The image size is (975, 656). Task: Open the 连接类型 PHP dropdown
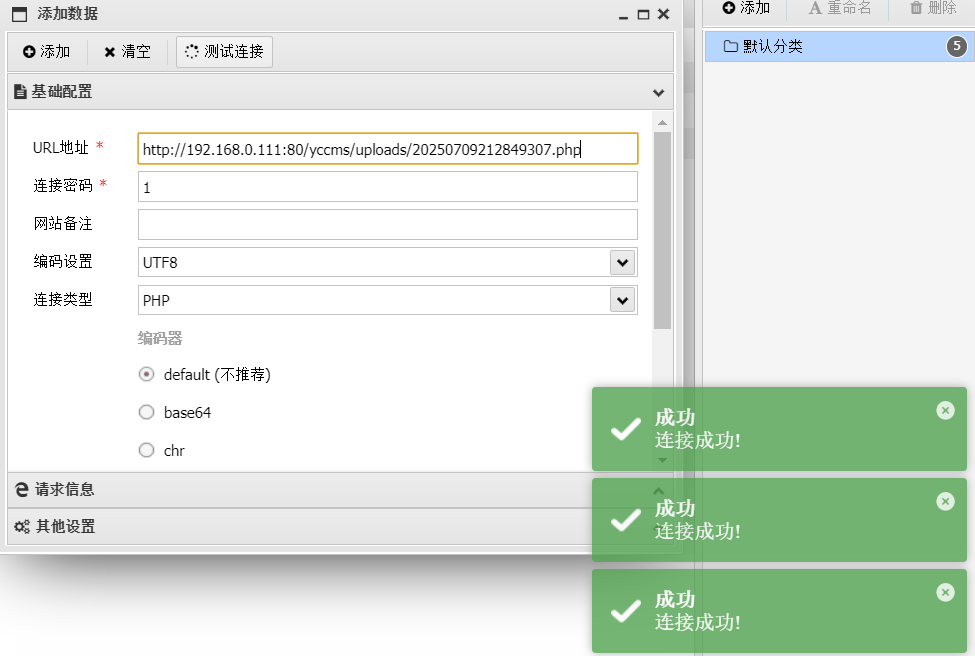click(x=622, y=300)
